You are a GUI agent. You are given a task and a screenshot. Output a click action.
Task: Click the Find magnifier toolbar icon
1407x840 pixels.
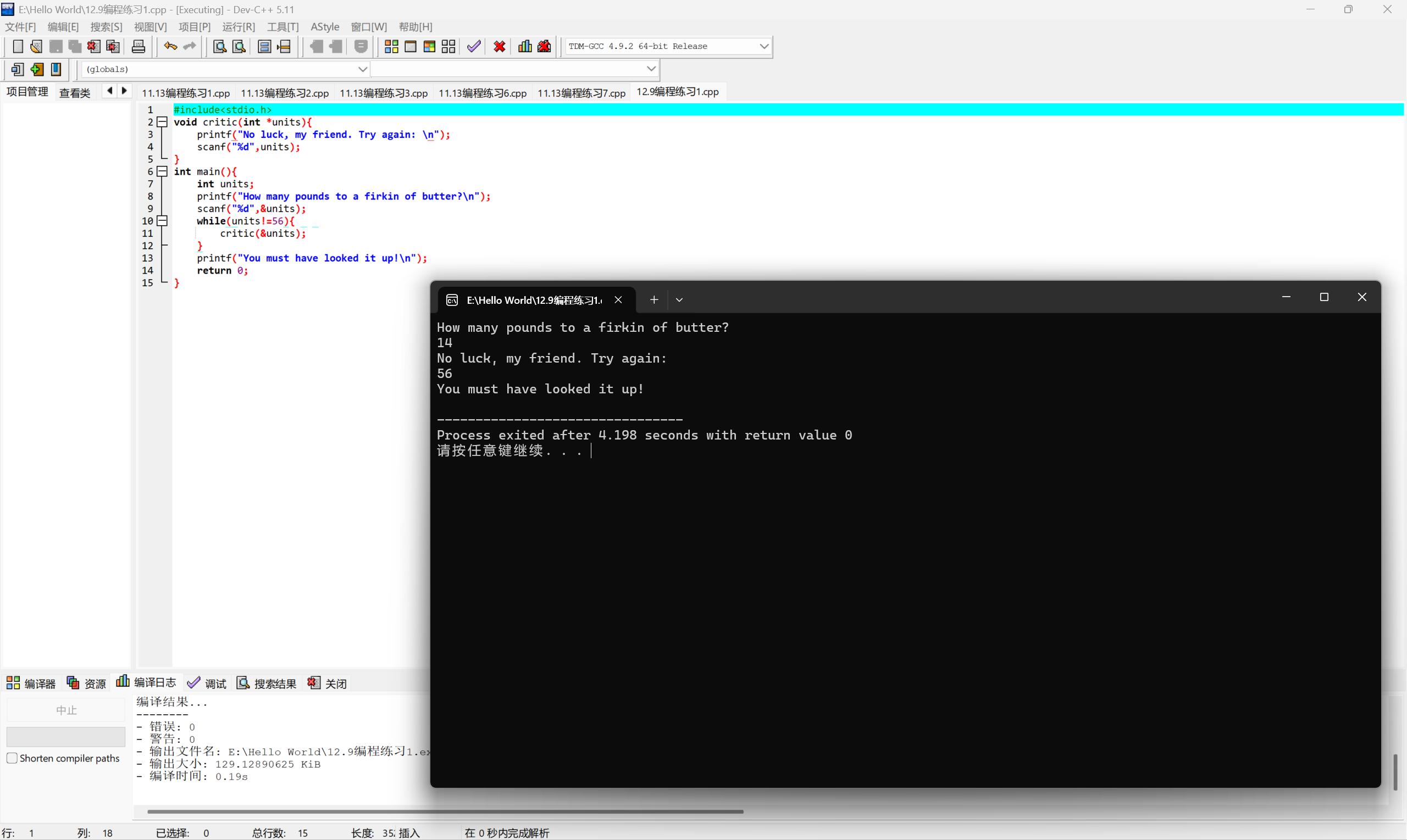(219, 46)
